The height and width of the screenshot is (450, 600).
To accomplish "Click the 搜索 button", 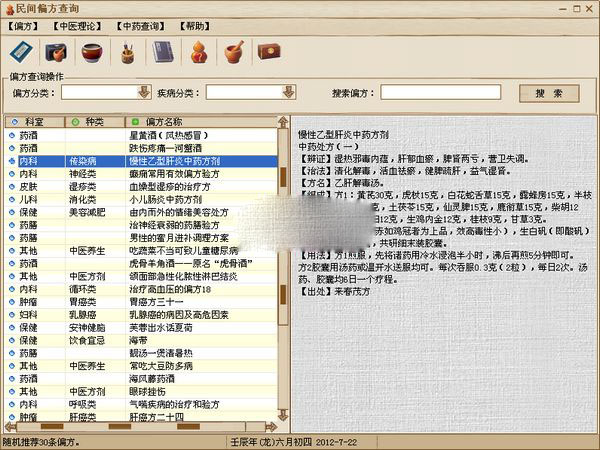I will (549, 93).
